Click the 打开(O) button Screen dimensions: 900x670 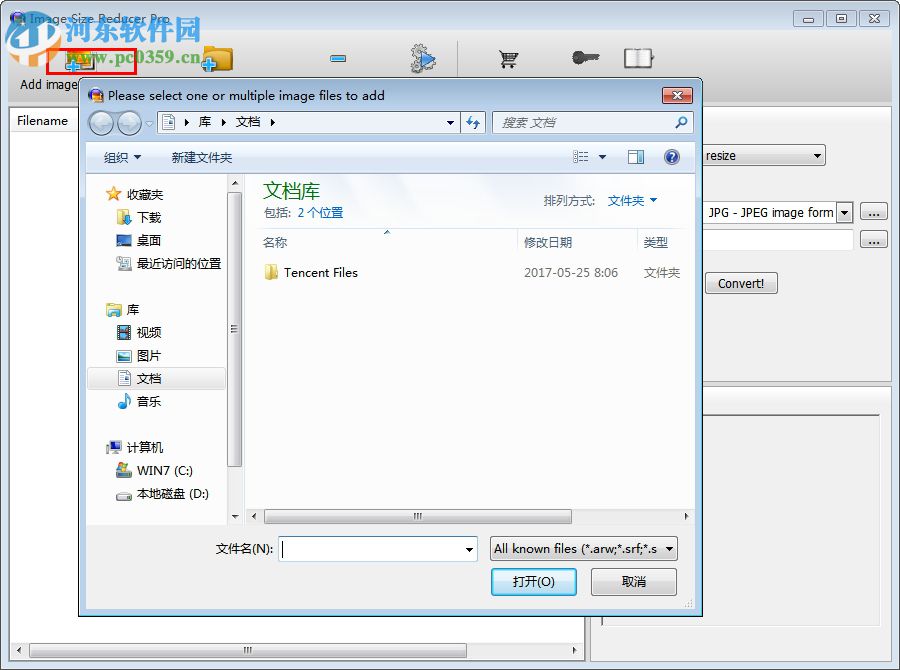tap(533, 581)
